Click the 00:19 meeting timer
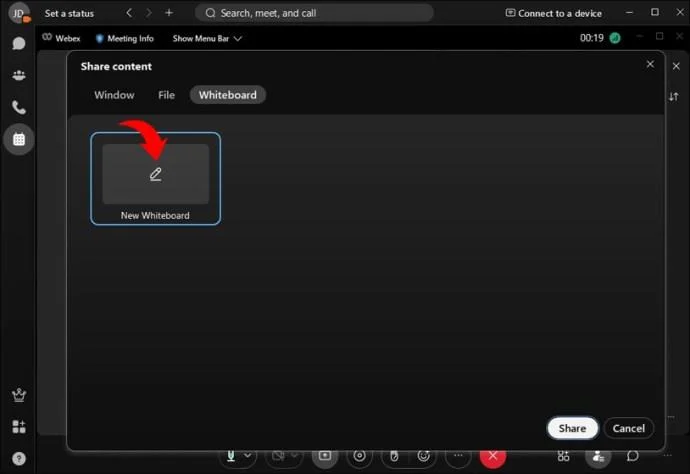 point(591,38)
